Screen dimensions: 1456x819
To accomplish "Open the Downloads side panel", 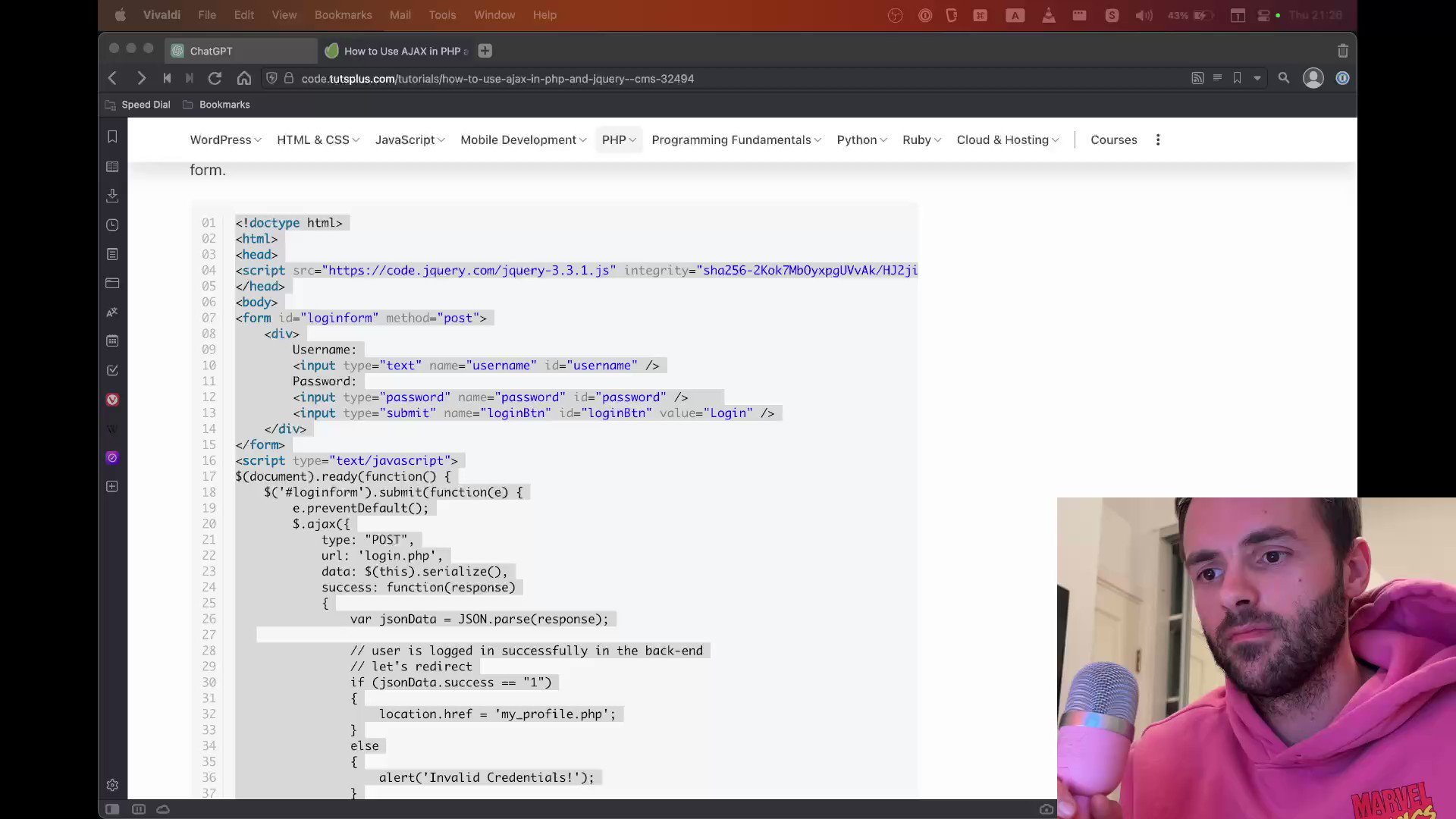I will pyautogui.click(x=112, y=196).
